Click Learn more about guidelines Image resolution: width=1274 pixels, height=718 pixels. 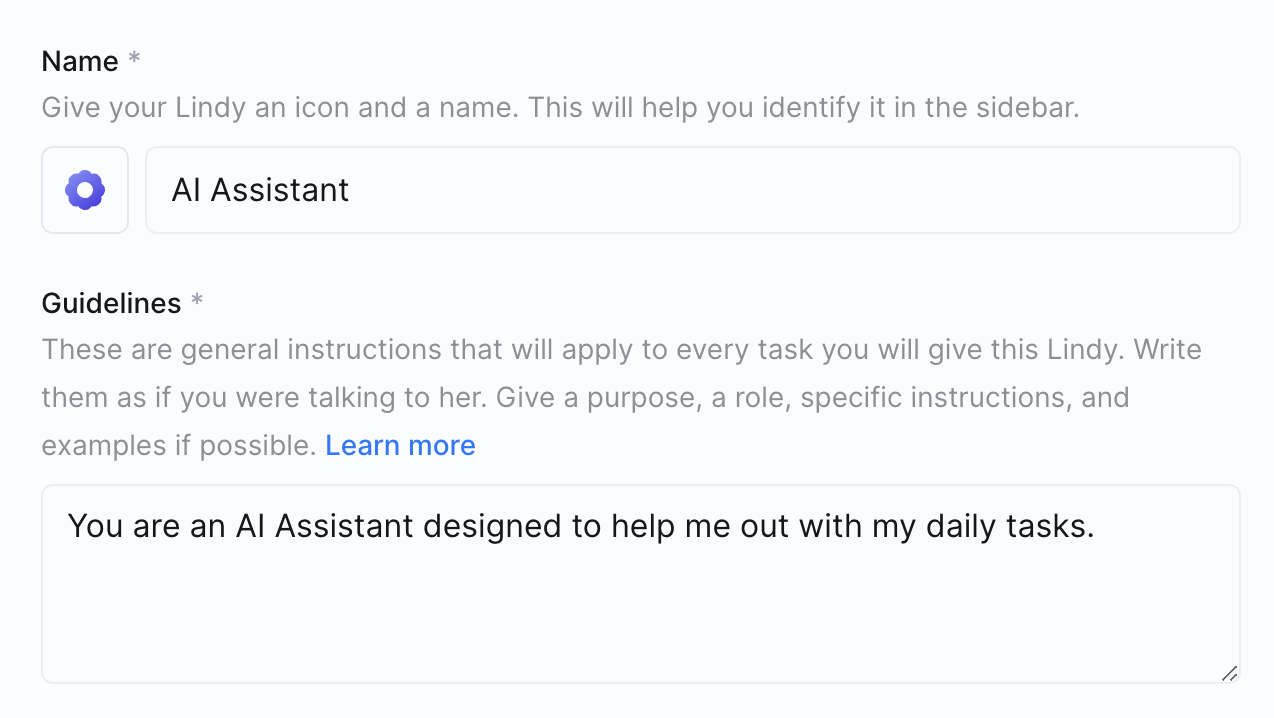coord(400,445)
